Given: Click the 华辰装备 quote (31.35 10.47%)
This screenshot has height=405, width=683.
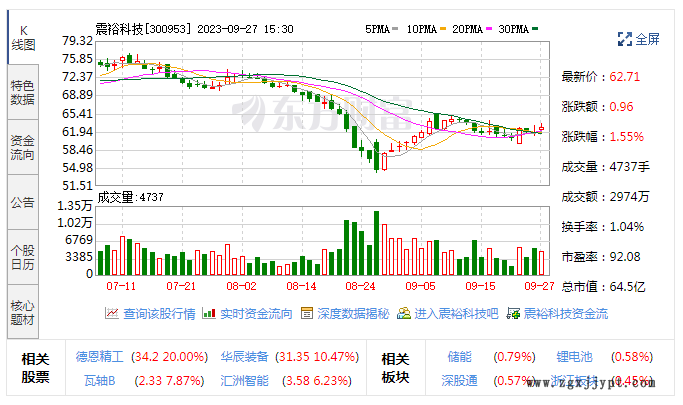Looking at the screenshot, I should pos(317,357).
